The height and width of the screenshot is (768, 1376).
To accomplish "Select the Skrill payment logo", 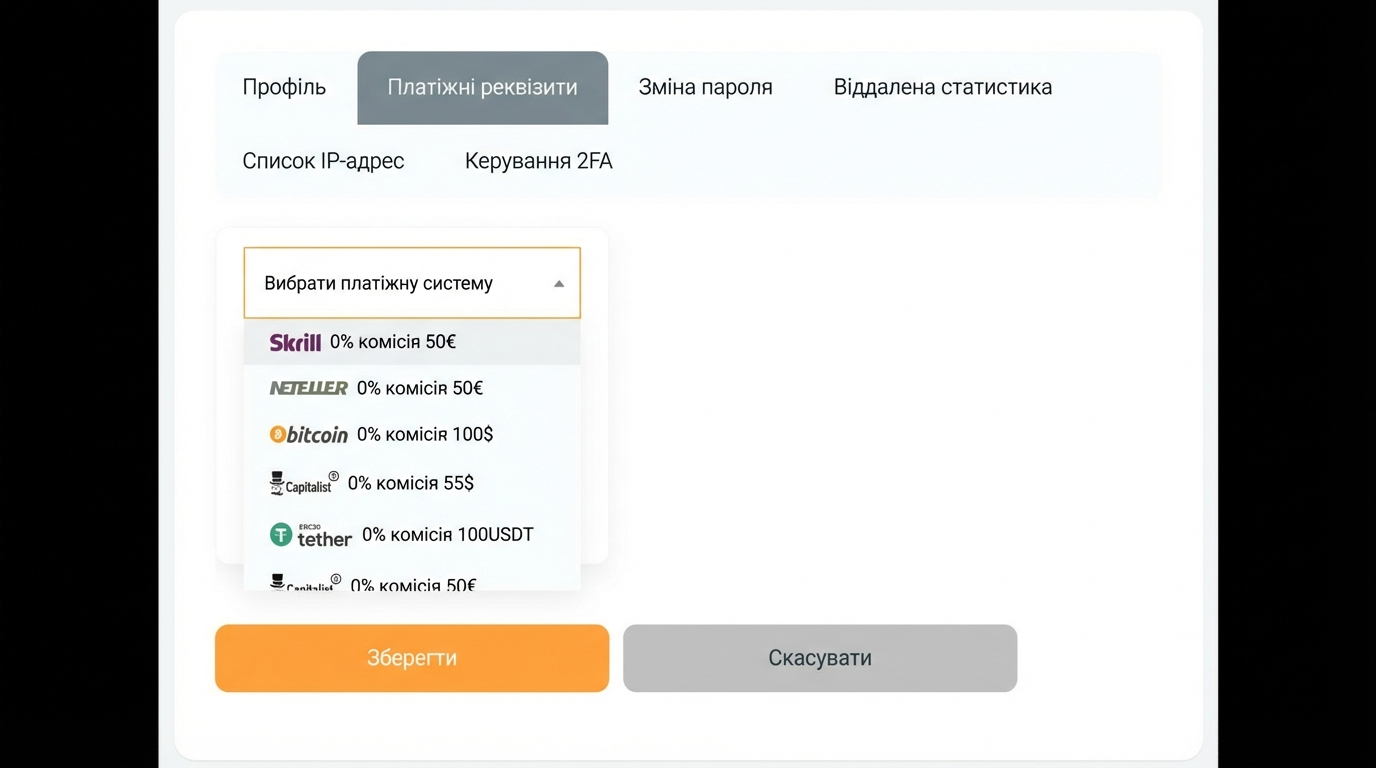I will click(x=295, y=341).
